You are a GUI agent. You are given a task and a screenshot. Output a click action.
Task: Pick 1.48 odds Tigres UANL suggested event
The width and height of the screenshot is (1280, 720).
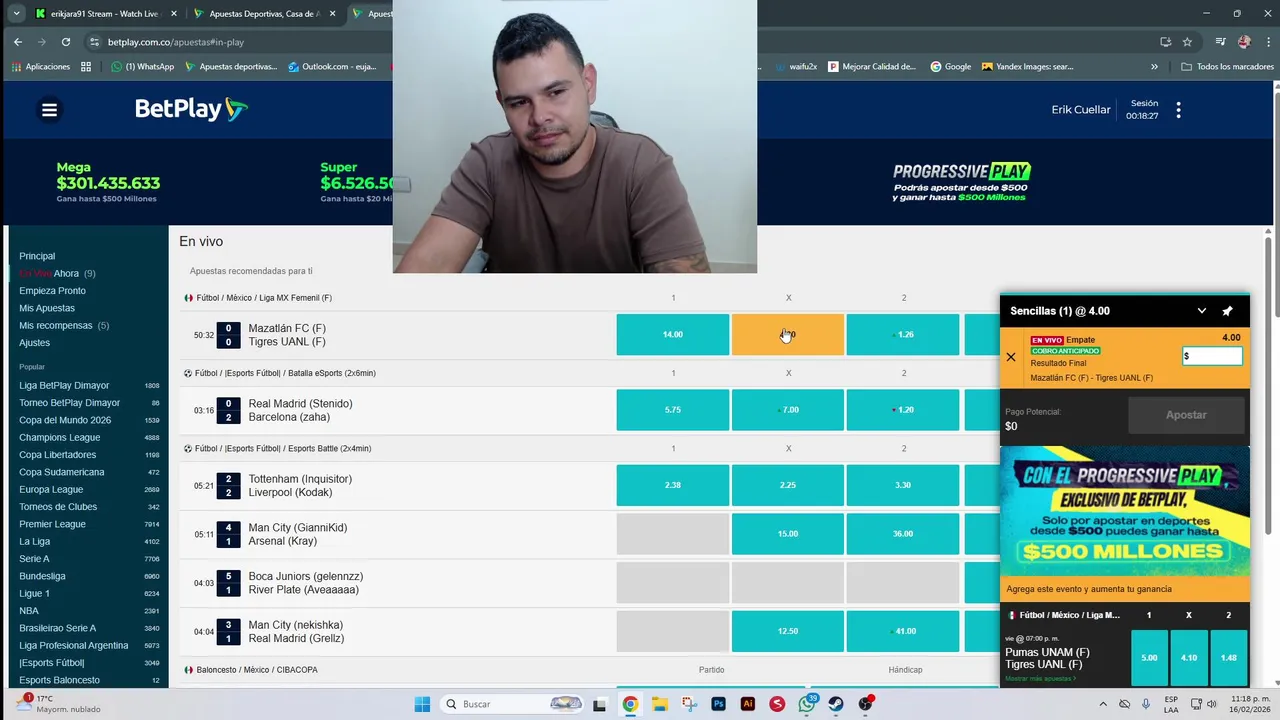click(x=1229, y=658)
